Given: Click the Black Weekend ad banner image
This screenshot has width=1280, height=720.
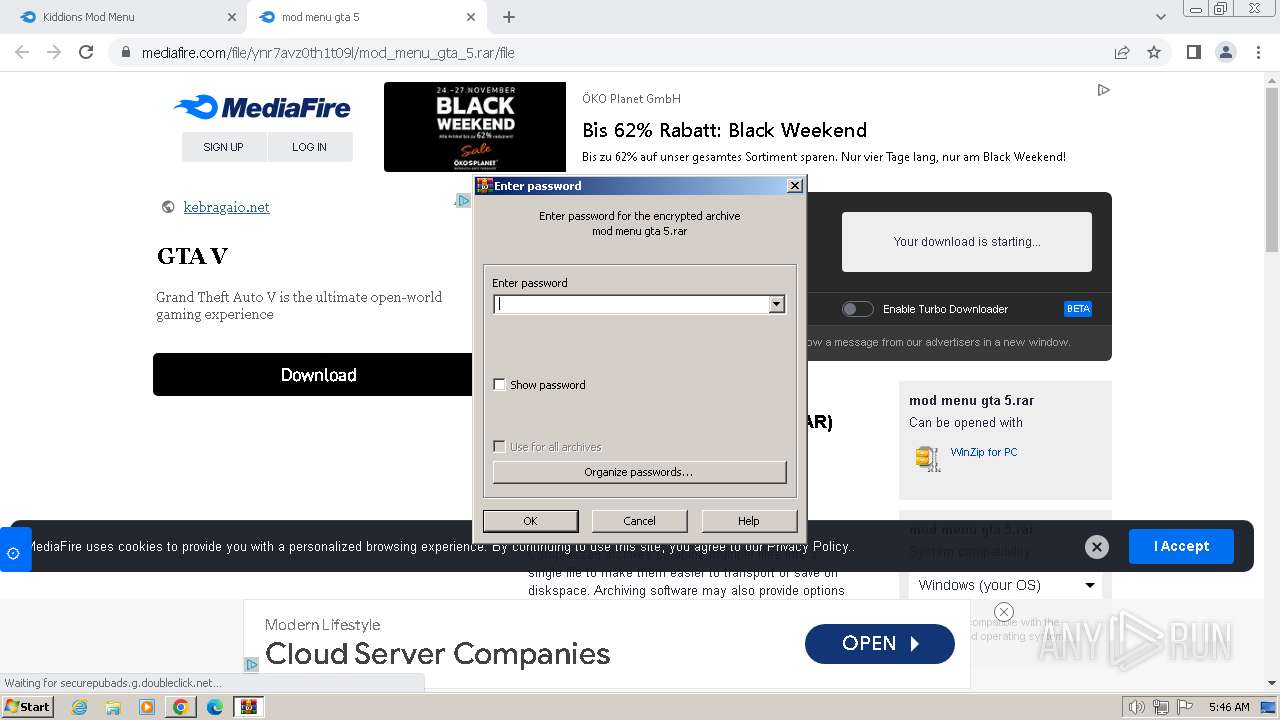Looking at the screenshot, I should pyautogui.click(x=475, y=127).
